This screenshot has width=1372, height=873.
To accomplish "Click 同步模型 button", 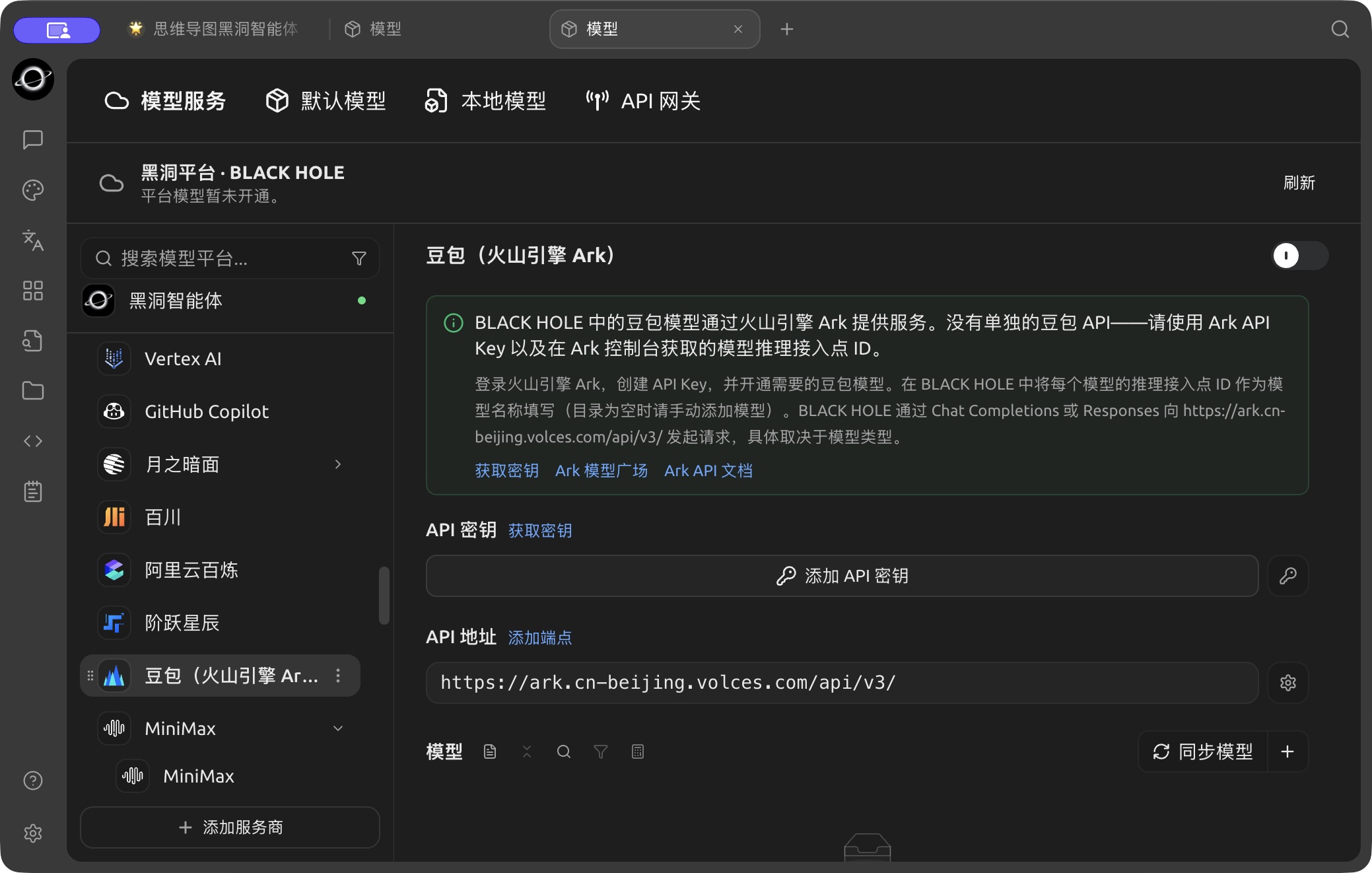I will coord(1203,751).
